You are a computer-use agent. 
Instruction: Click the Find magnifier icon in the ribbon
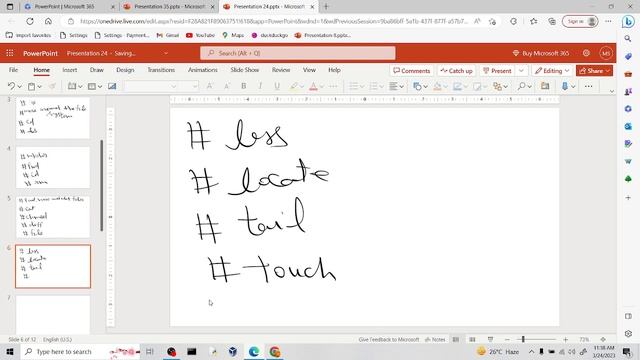pyautogui.click(x=521, y=86)
